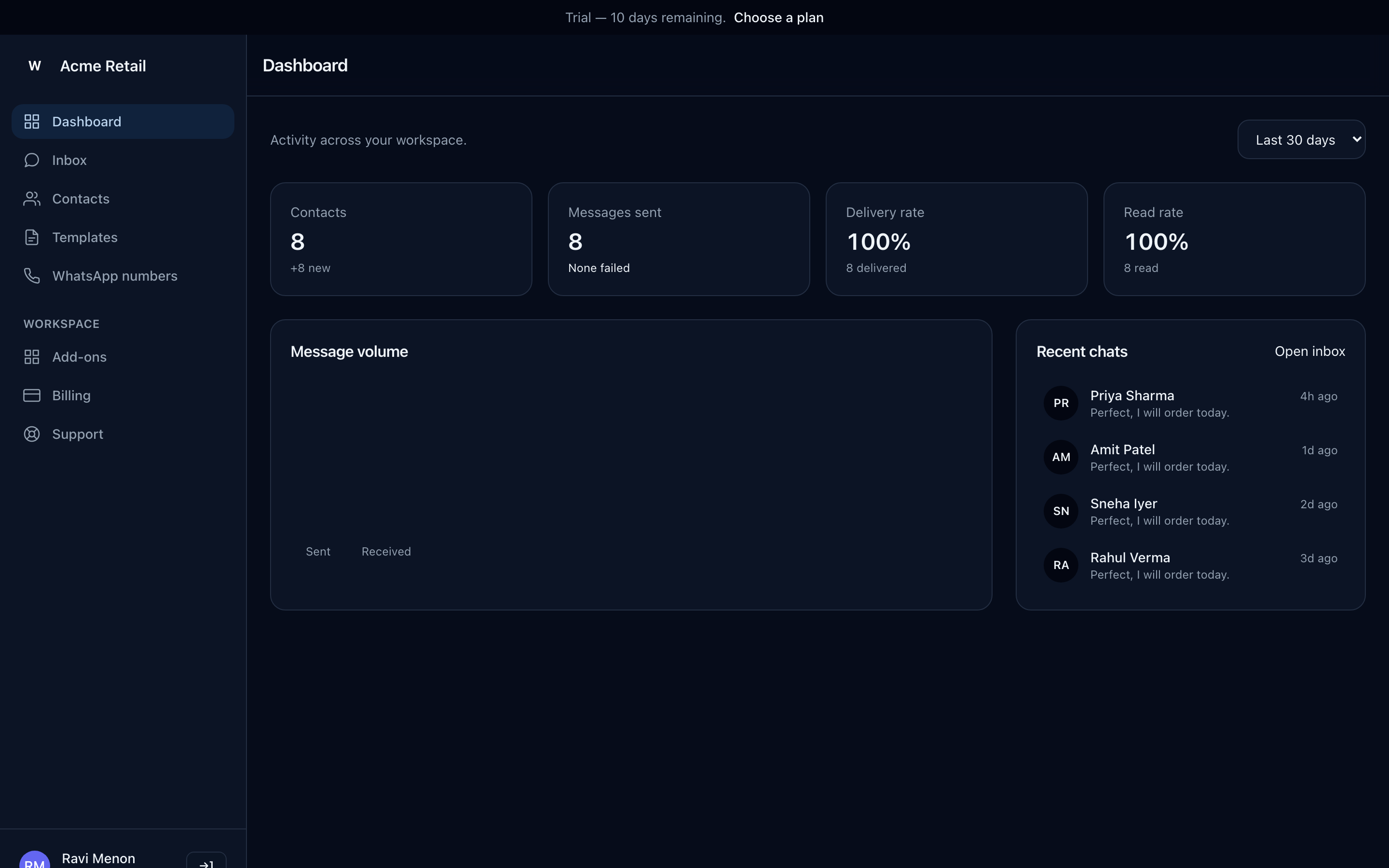Image resolution: width=1389 pixels, height=868 pixels.
Task: Click Amit Patel's AM avatar
Action: (x=1061, y=457)
